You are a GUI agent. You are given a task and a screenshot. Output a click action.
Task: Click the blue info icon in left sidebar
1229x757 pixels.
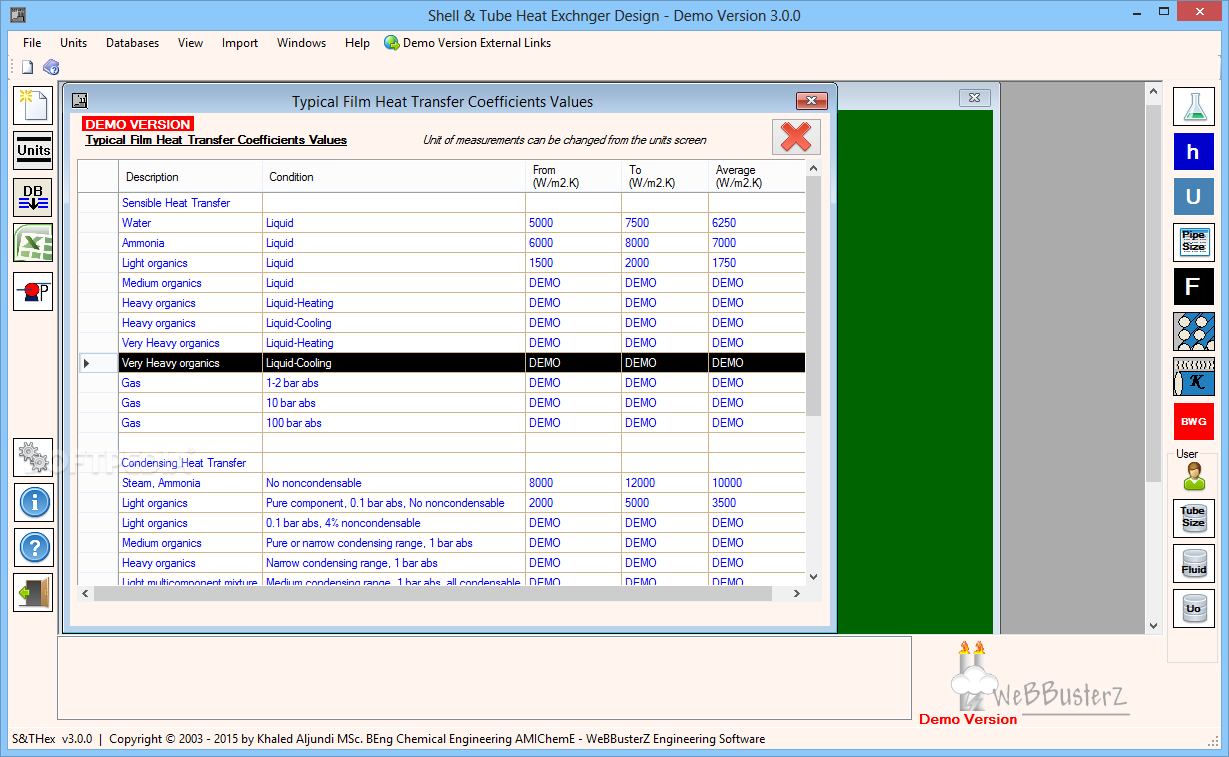click(x=33, y=502)
